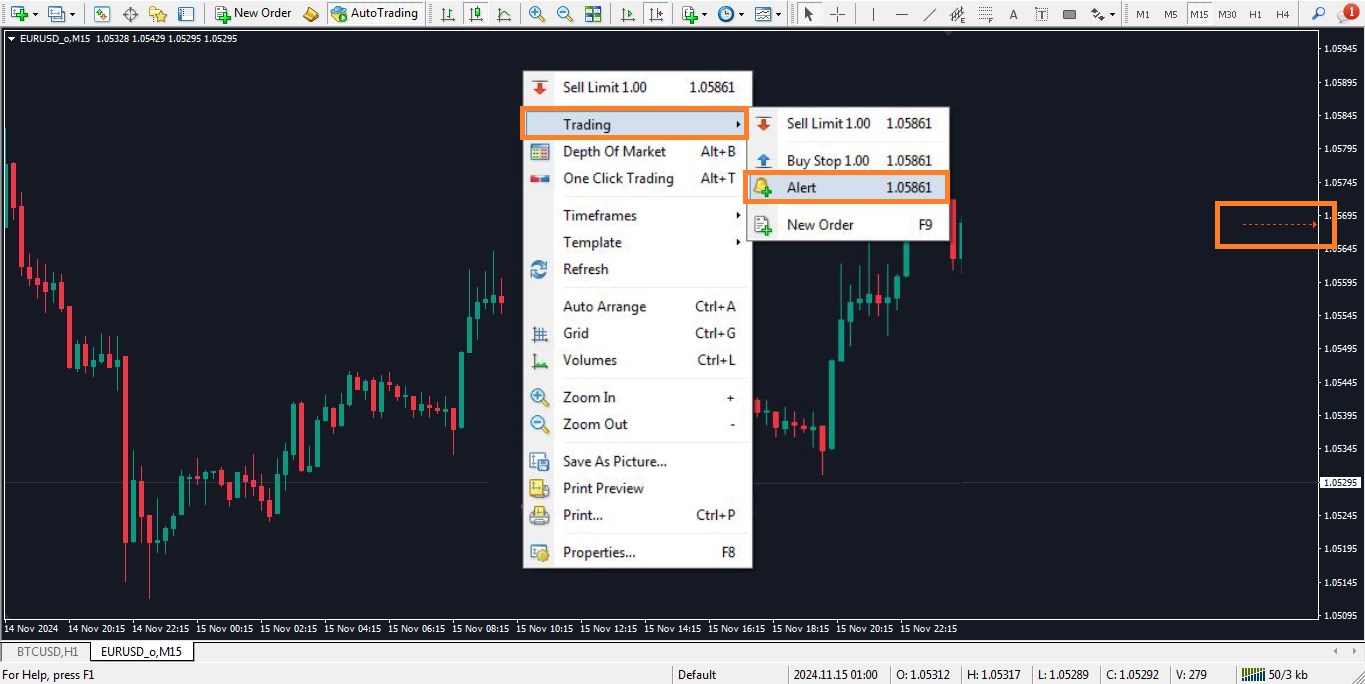Switch to the BTCUSD,H1 tab
The width and height of the screenshot is (1365, 684).
click(45, 651)
